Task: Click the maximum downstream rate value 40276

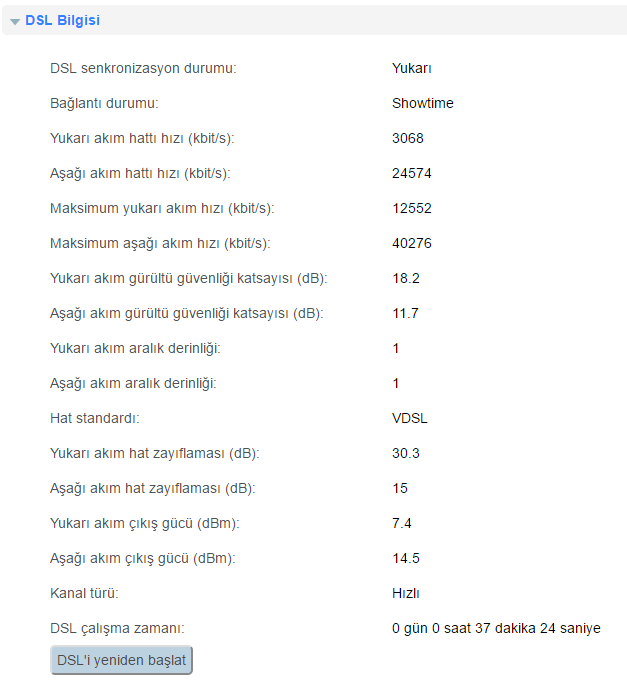Action: (x=412, y=243)
